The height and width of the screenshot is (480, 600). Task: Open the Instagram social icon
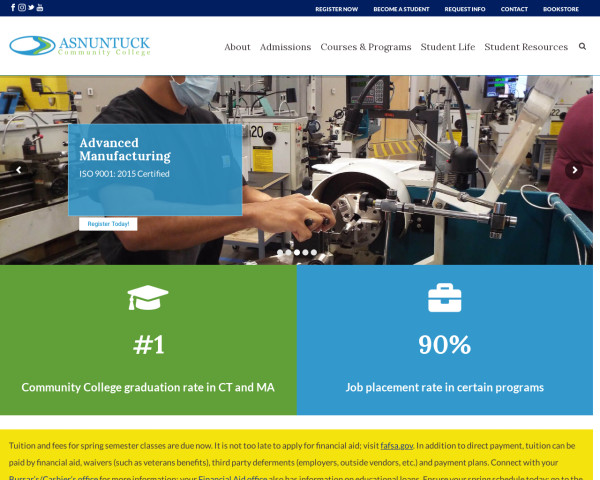pos(22,8)
